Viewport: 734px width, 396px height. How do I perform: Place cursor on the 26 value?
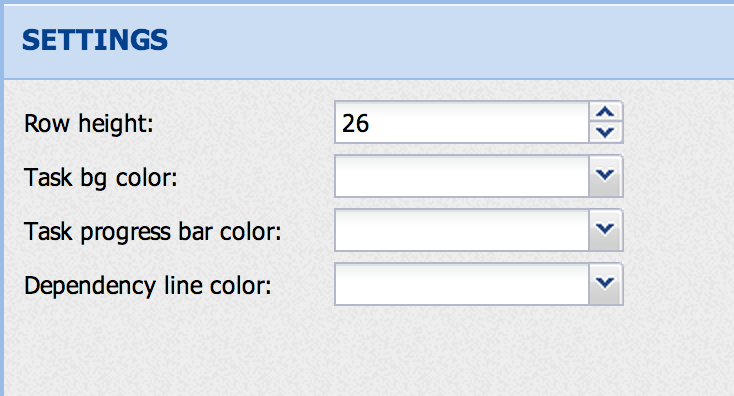355,124
